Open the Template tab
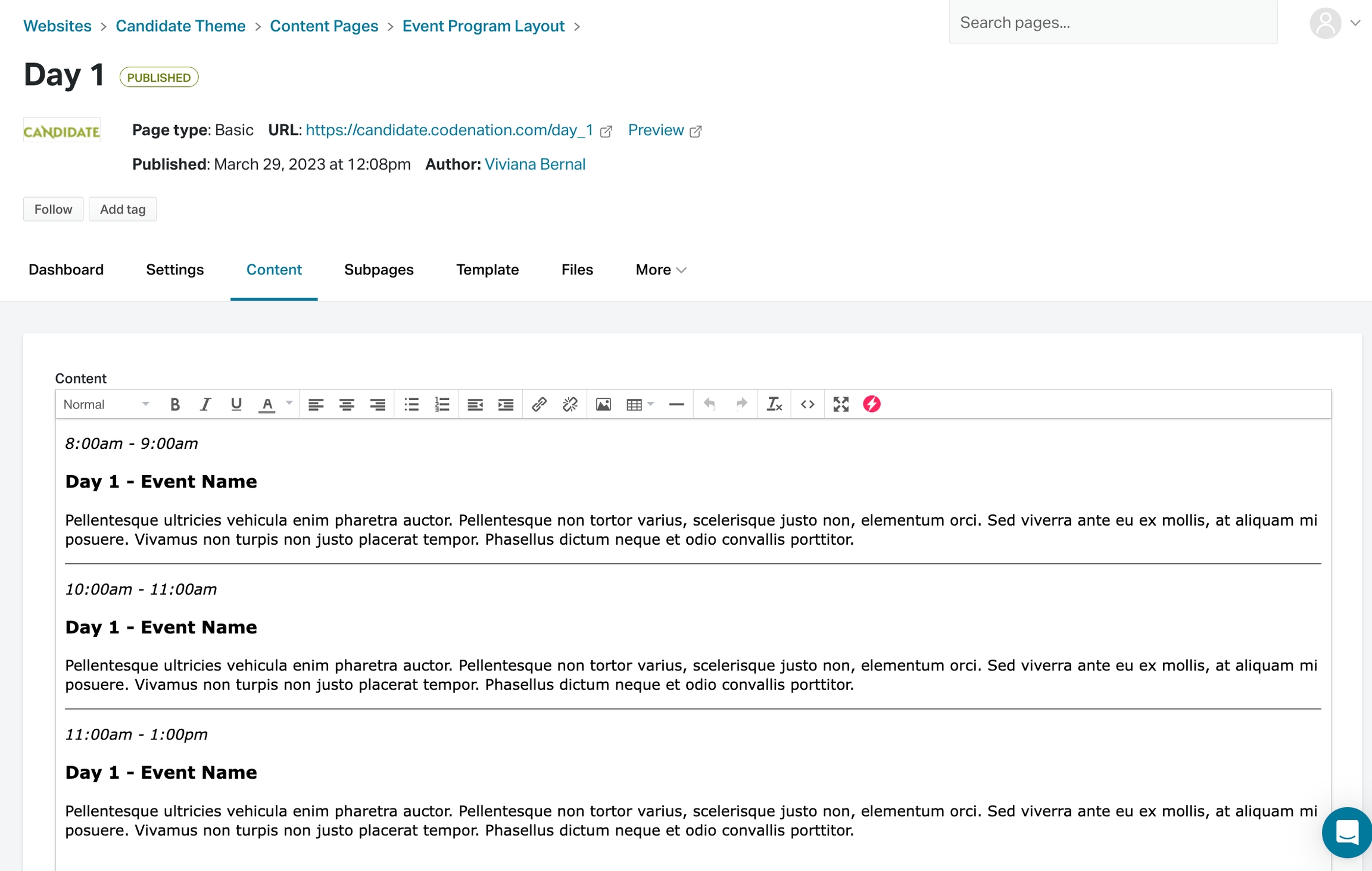1372x871 pixels. [487, 270]
